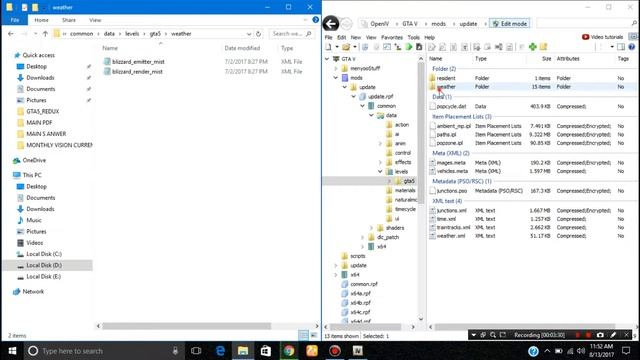
Task: Sort by Size column header in OpenIV
Action: [547, 59]
